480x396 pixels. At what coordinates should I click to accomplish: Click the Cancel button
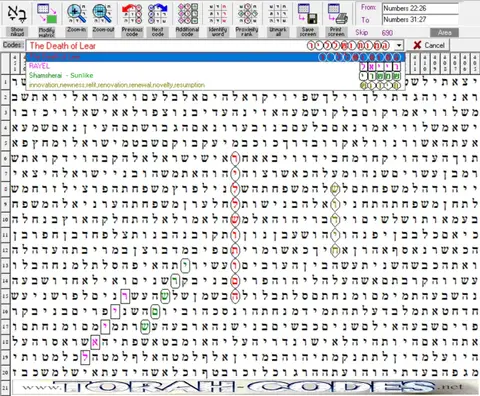pyautogui.click(x=428, y=45)
